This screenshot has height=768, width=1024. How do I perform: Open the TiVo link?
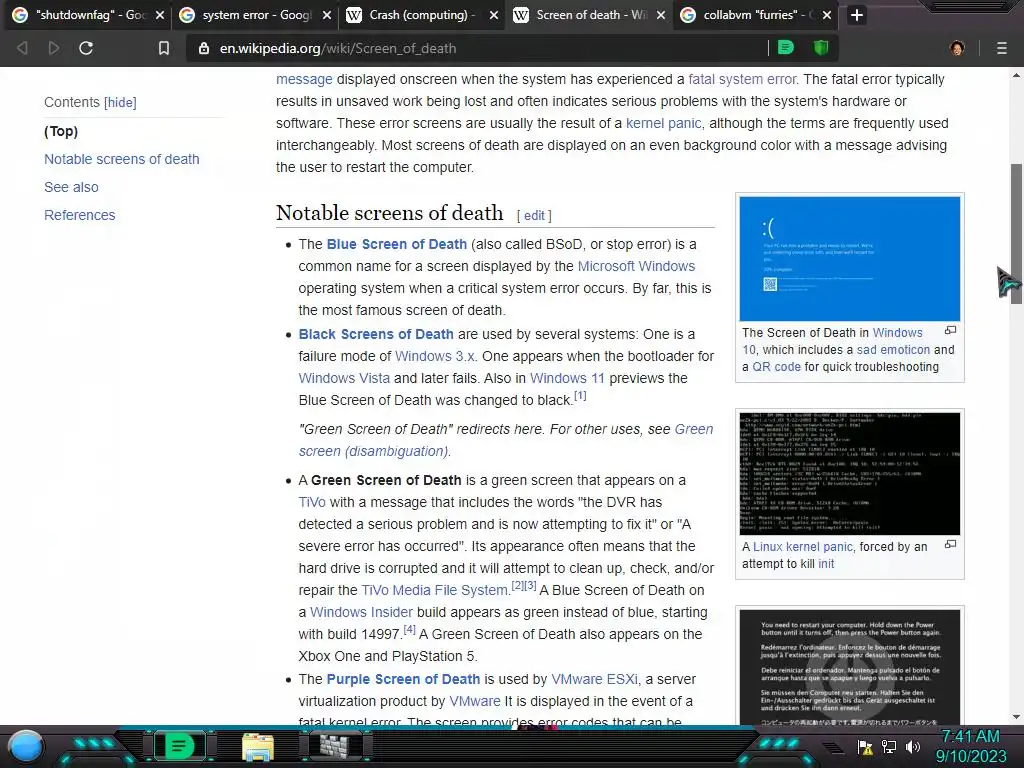[312, 502]
